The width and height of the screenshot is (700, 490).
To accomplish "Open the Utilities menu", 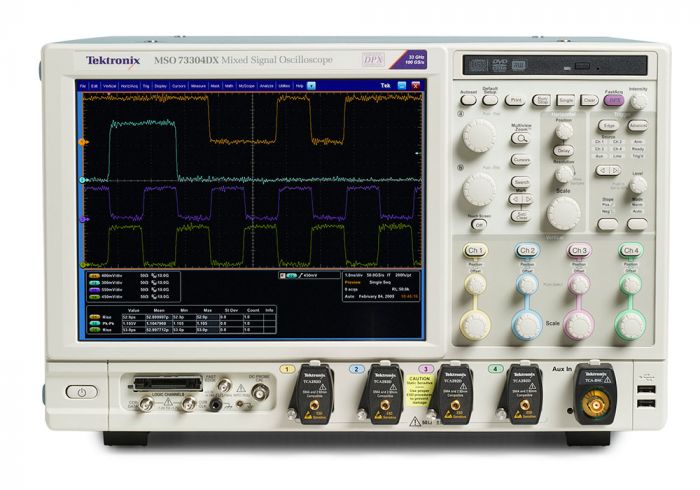I will pyautogui.click(x=284, y=87).
